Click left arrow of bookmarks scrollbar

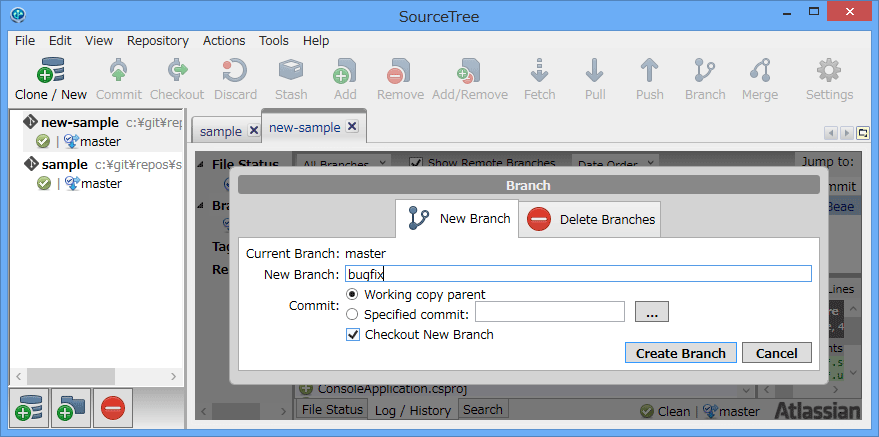click(19, 376)
